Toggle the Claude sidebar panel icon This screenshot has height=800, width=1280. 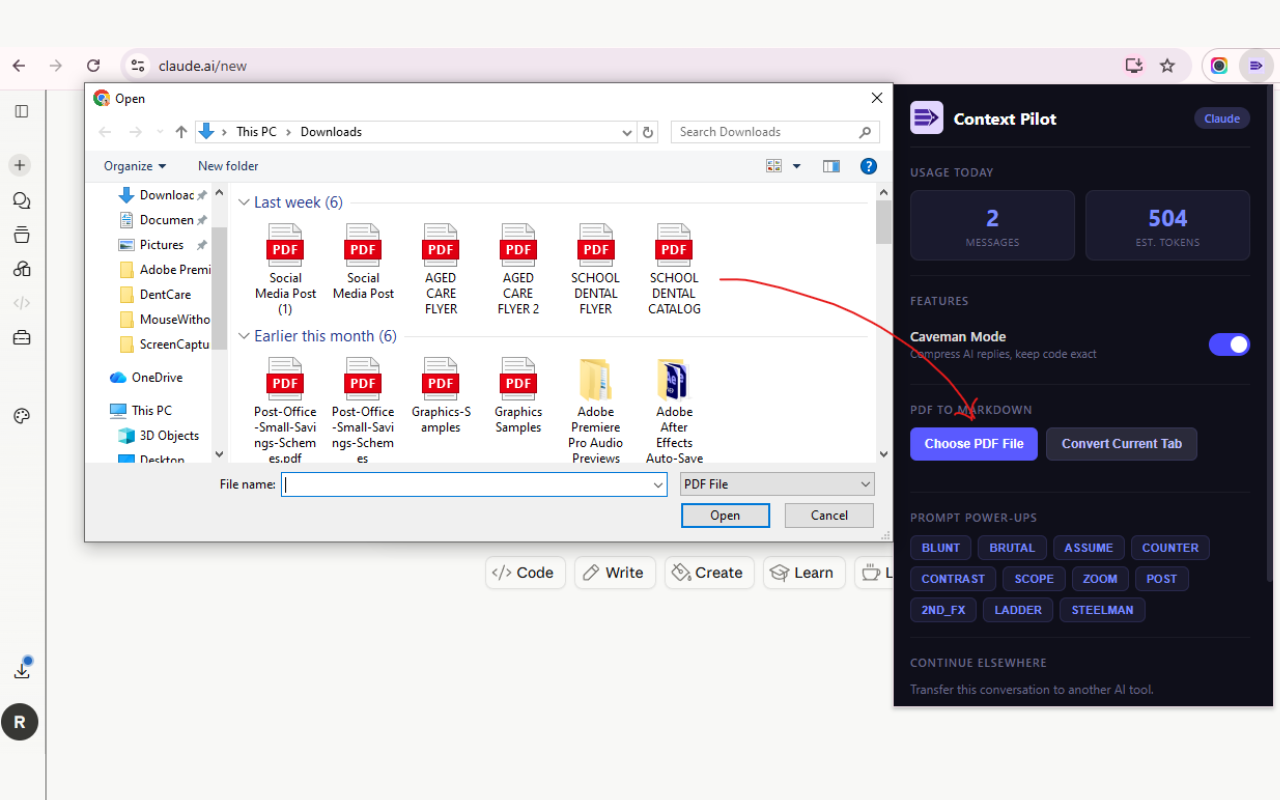21,111
